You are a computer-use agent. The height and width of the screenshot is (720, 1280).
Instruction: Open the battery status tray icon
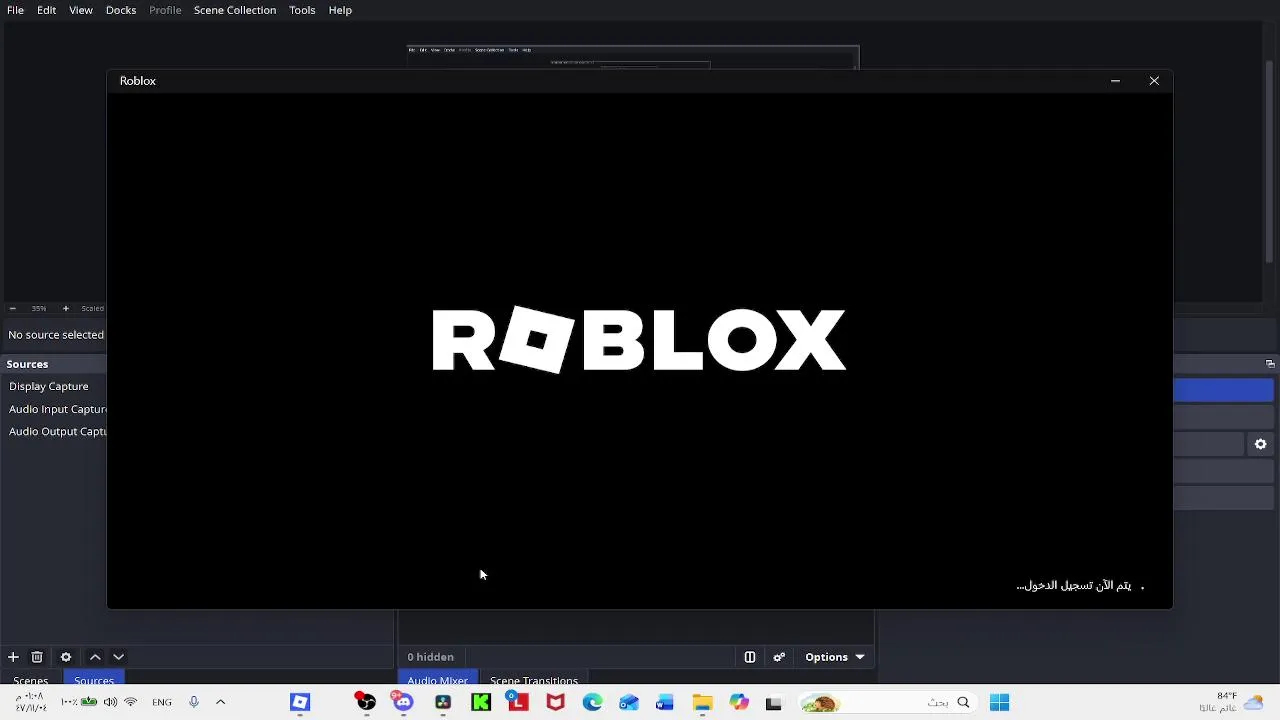[89, 703]
